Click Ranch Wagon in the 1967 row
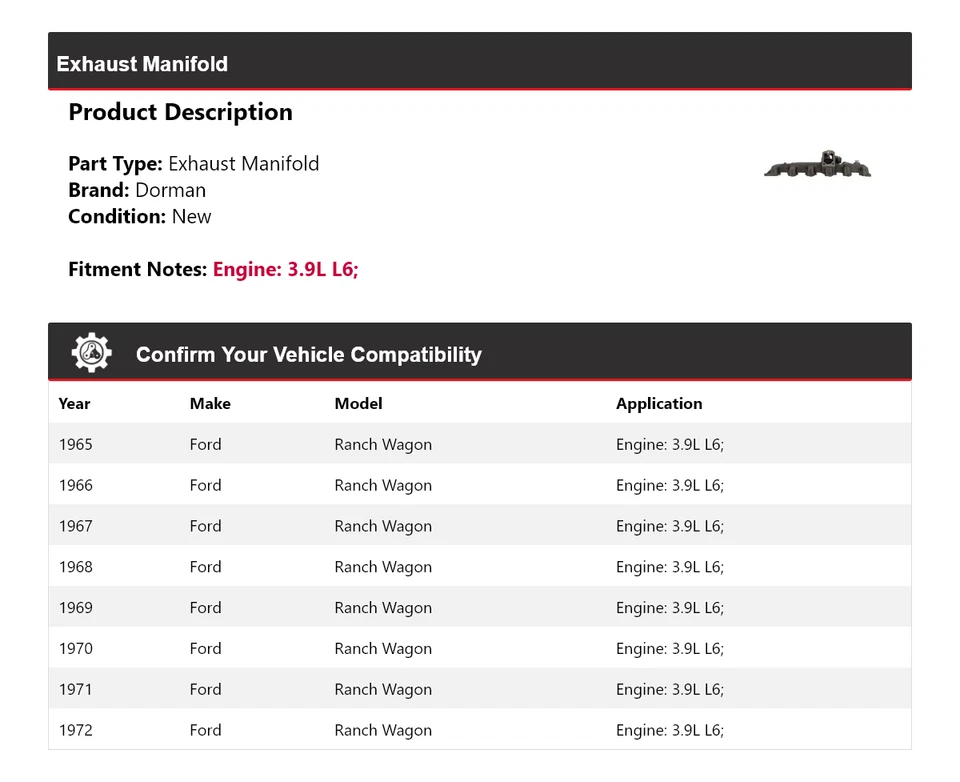 click(383, 527)
